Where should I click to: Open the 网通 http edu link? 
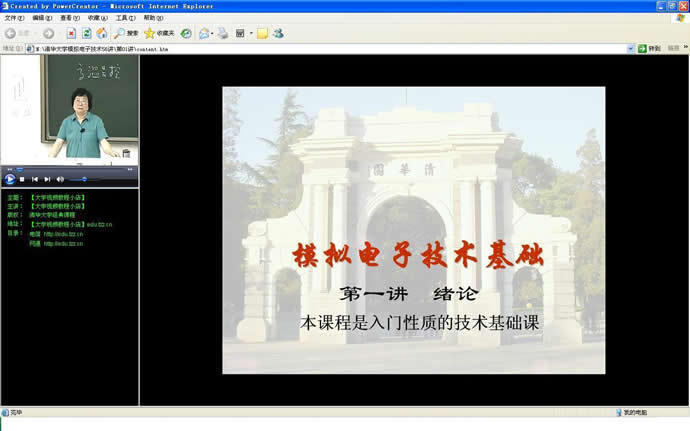(56, 243)
